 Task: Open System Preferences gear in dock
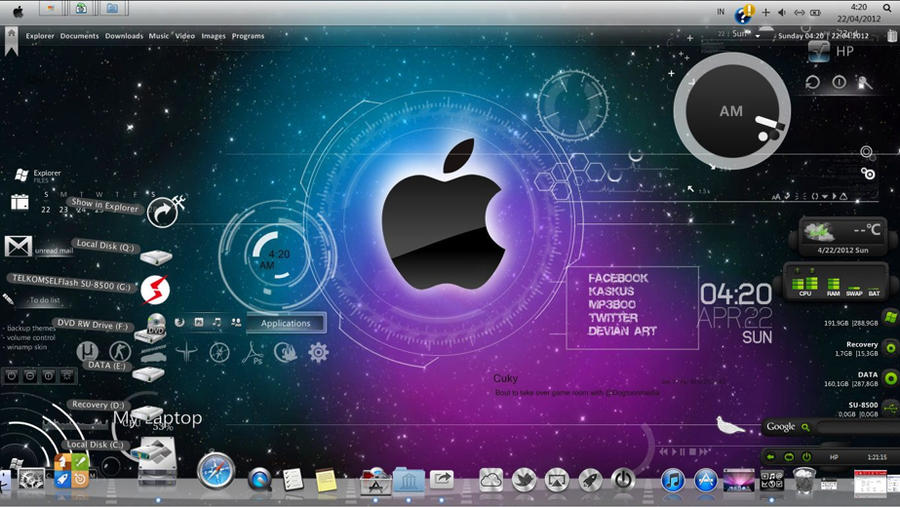(x=31, y=478)
